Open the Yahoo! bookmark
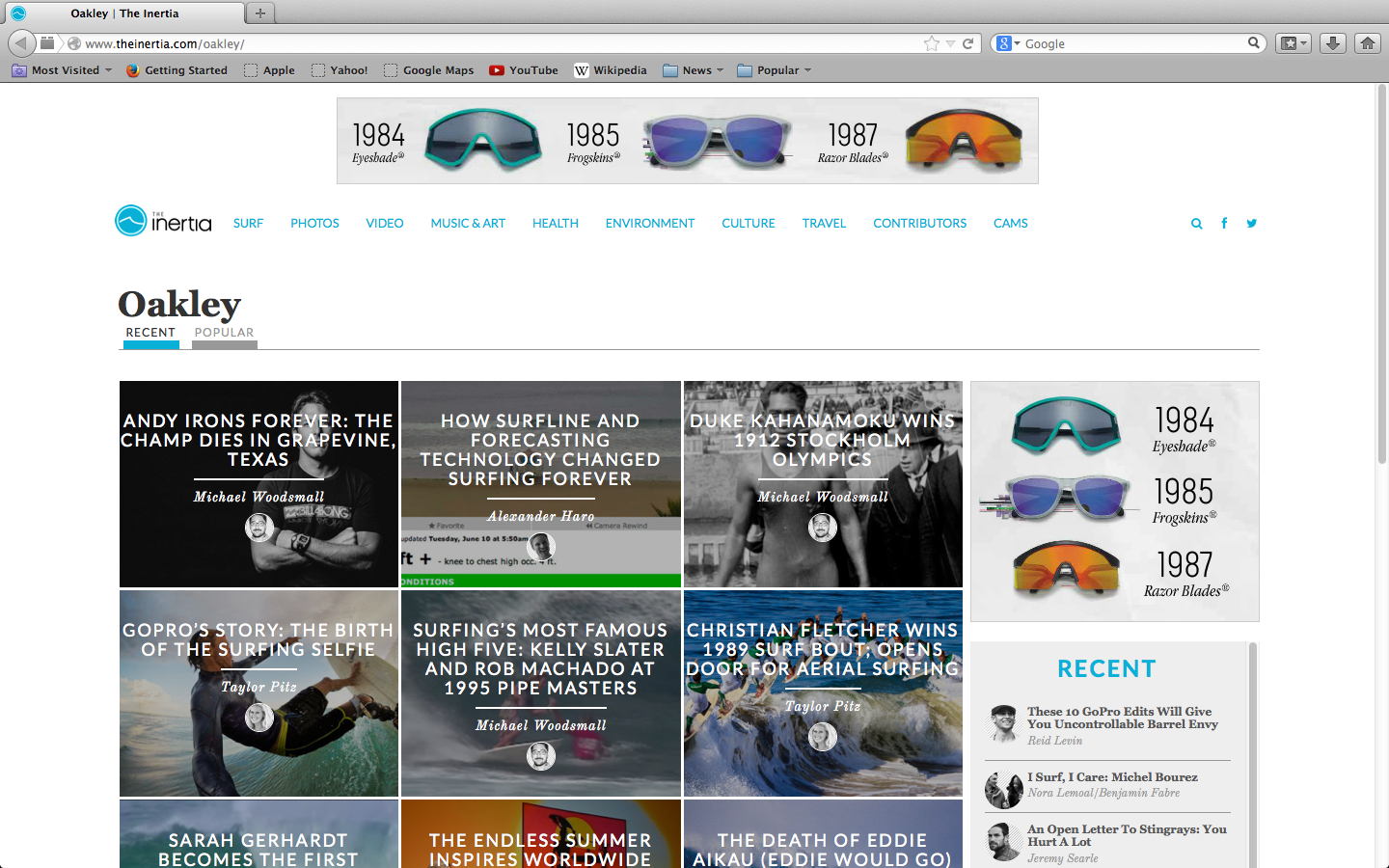 pyautogui.click(x=340, y=70)
